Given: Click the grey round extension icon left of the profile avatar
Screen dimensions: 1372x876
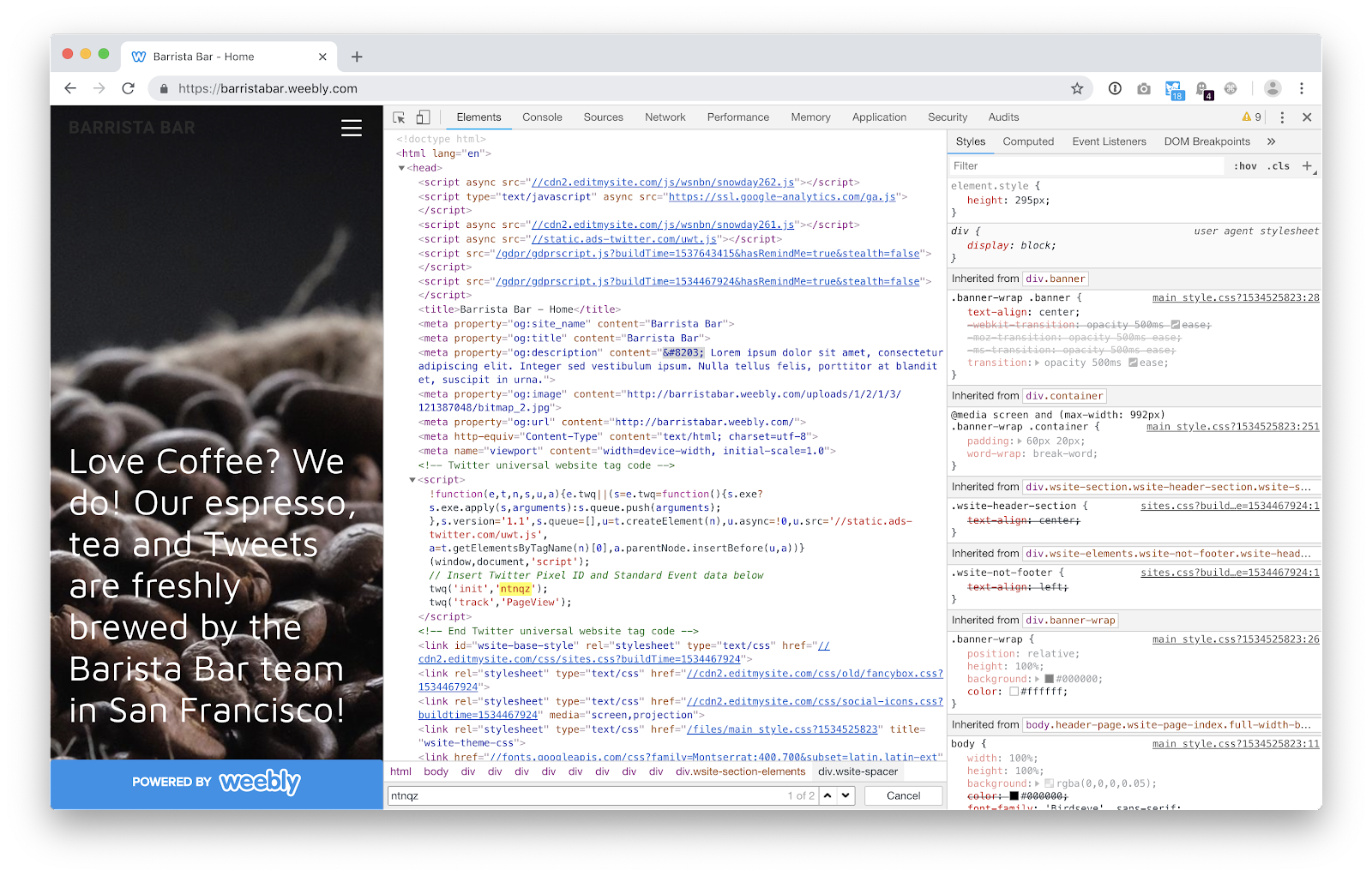Looking at the screenshot, I should (1231, 88).
